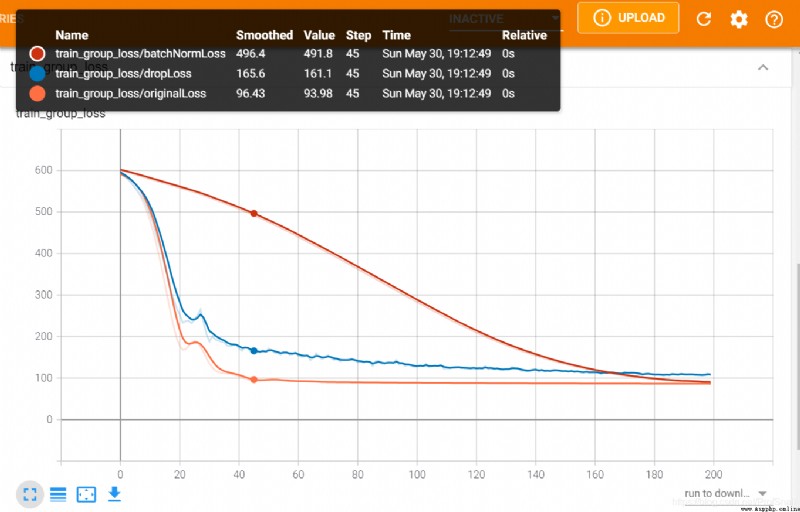Click value 161.1 in dropLoss row
The height and width of the screenshot is (512, 800).
(x=318, y=73)
